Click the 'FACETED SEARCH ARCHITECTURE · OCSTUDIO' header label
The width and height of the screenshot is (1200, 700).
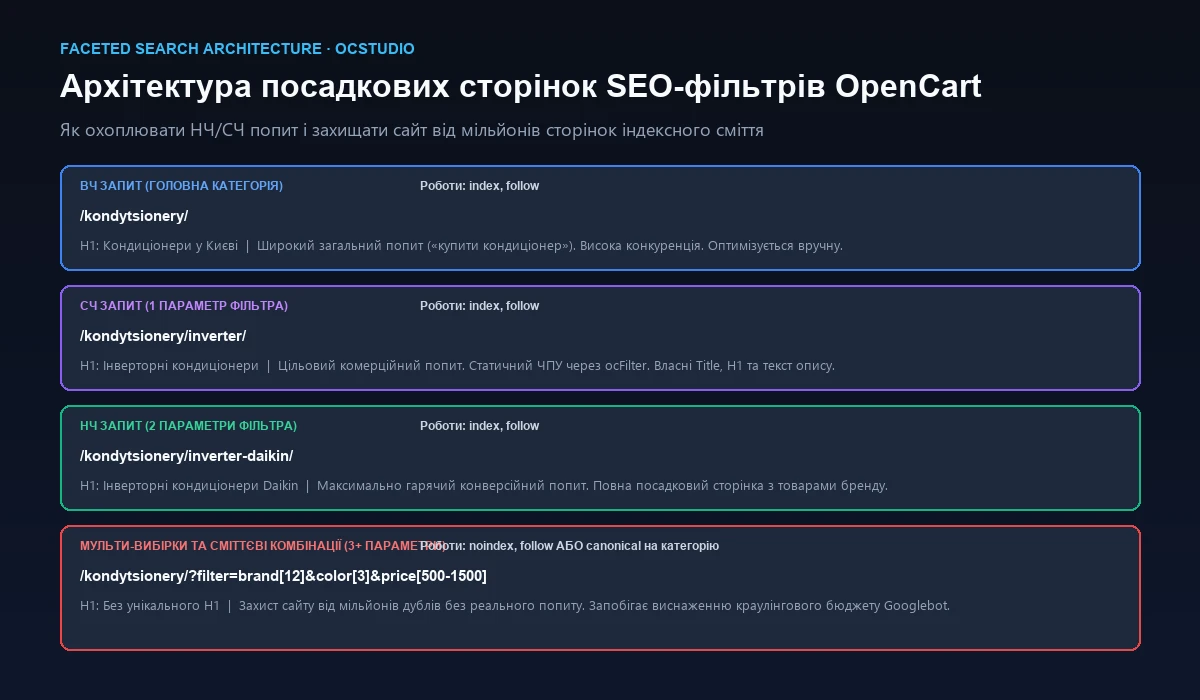[x=237, y=49]
